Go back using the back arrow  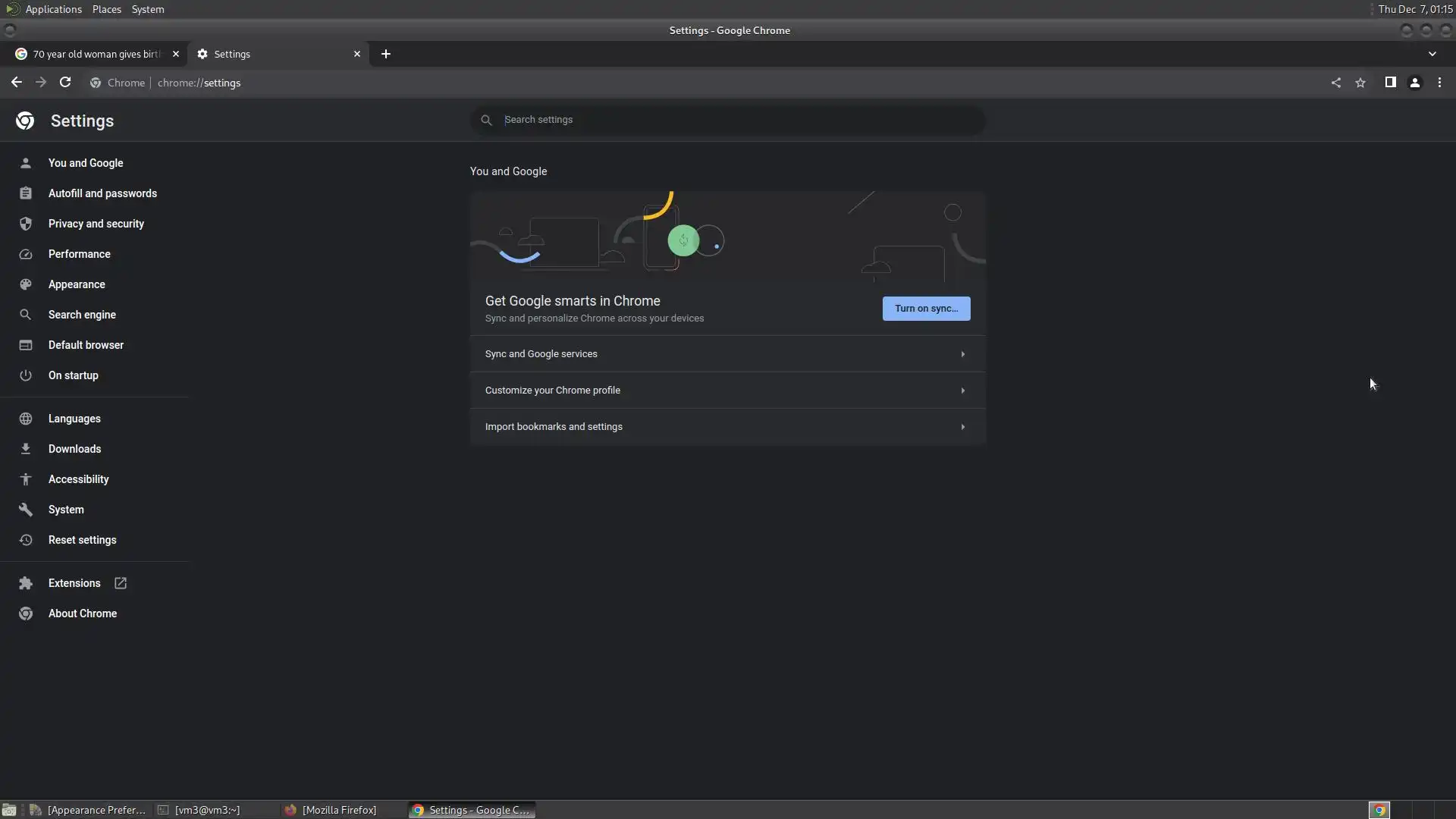pyautogui.click(x=17, y=83)
